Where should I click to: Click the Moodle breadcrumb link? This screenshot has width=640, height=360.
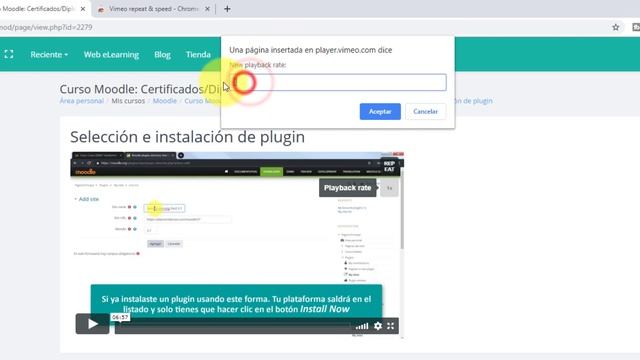tap(165, 101)
